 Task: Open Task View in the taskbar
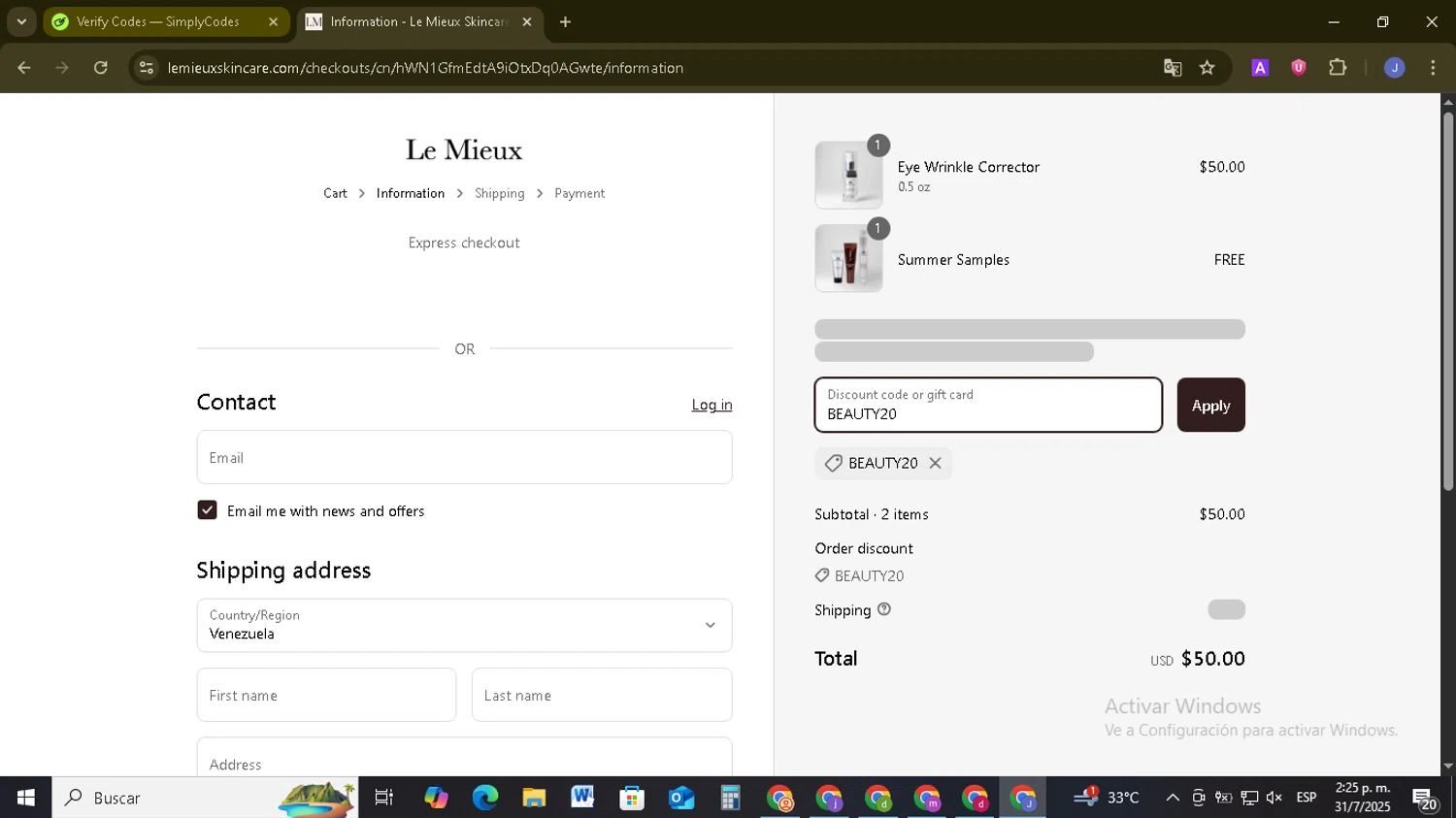pyautogui.click(x=384, y=798)
